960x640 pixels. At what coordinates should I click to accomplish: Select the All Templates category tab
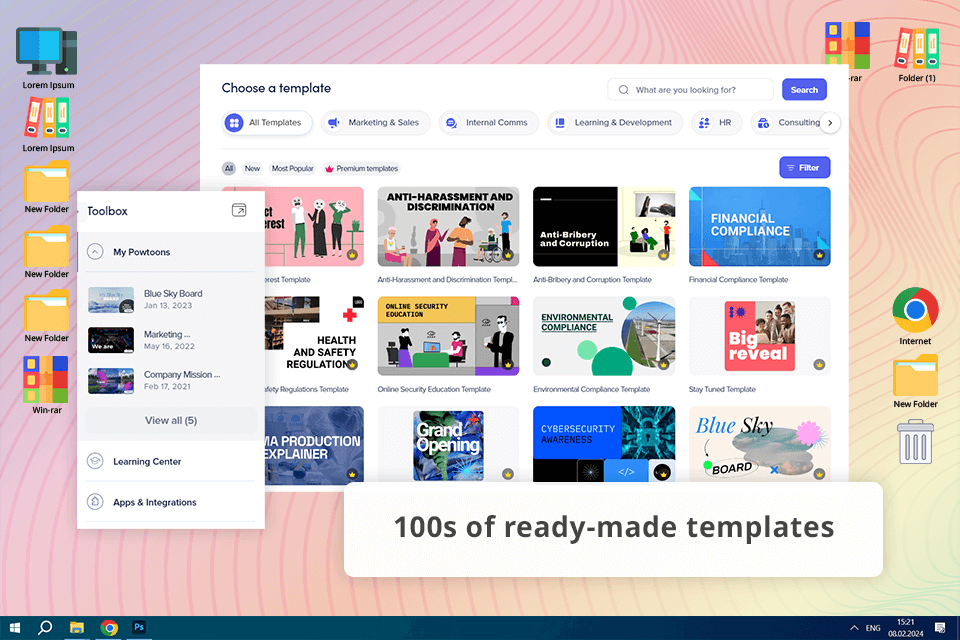pyautogui.click(x=267, y=122)
